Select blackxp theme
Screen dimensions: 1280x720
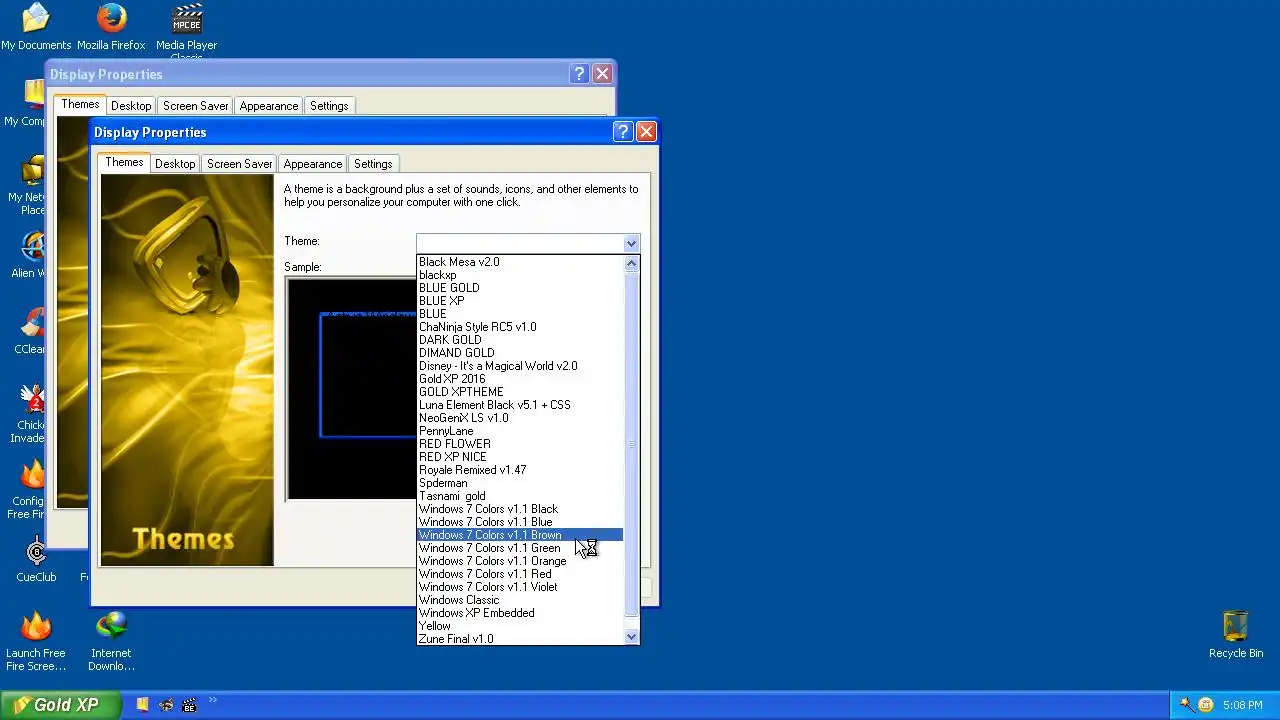520,275
